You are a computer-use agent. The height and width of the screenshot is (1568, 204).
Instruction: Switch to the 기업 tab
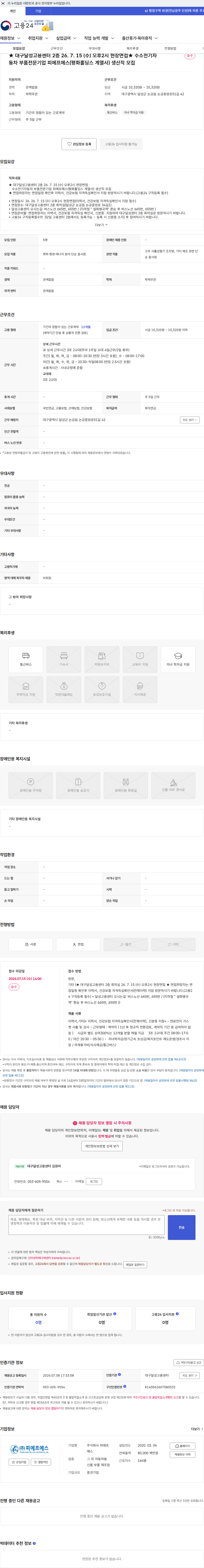(38, 11)
